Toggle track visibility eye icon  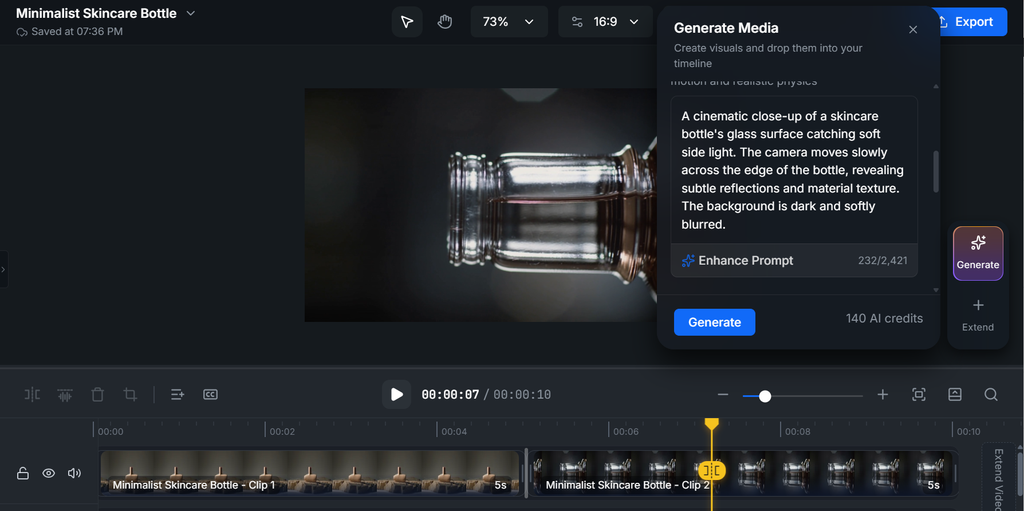[x=48, y=473]
